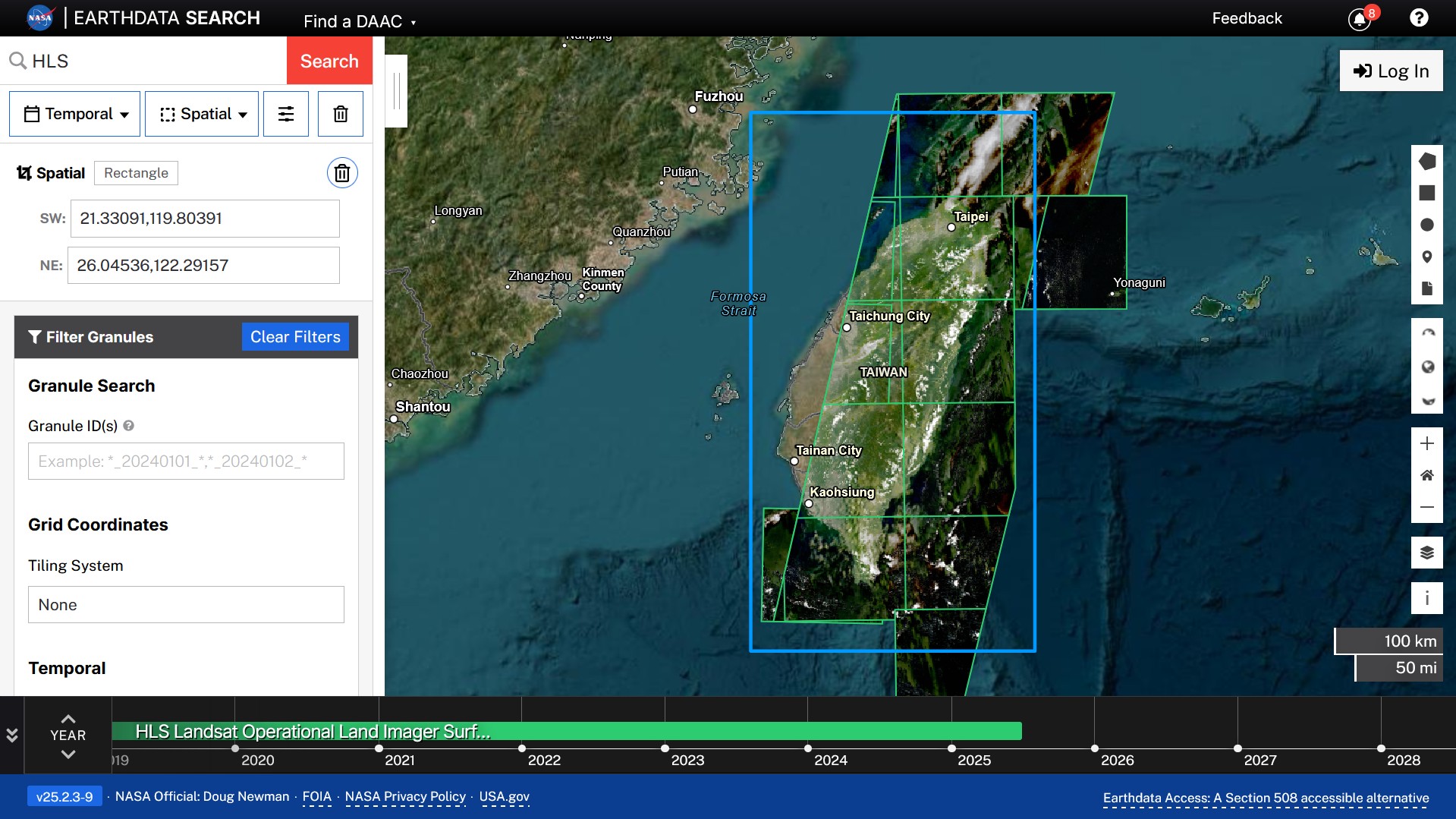
Task: Open the shapefile upload tool
Action: (x=1428, y=288)
